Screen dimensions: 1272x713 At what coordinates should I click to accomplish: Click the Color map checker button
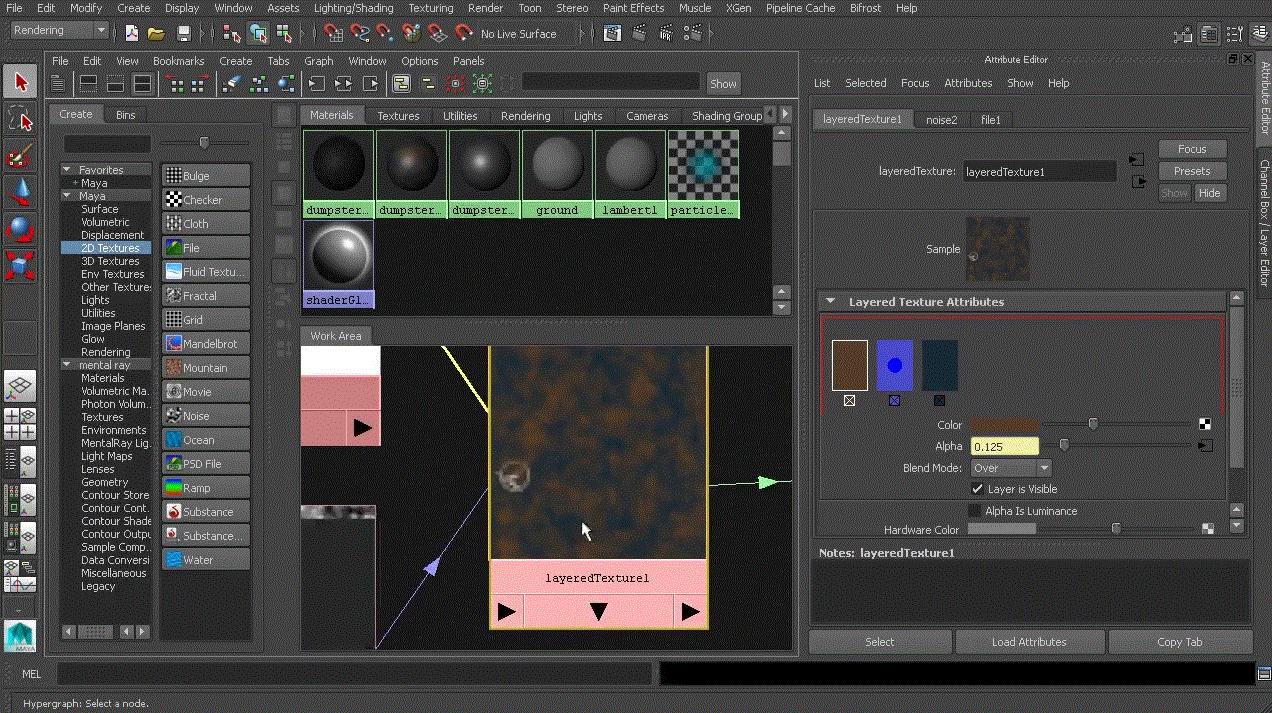(1205, 424)
